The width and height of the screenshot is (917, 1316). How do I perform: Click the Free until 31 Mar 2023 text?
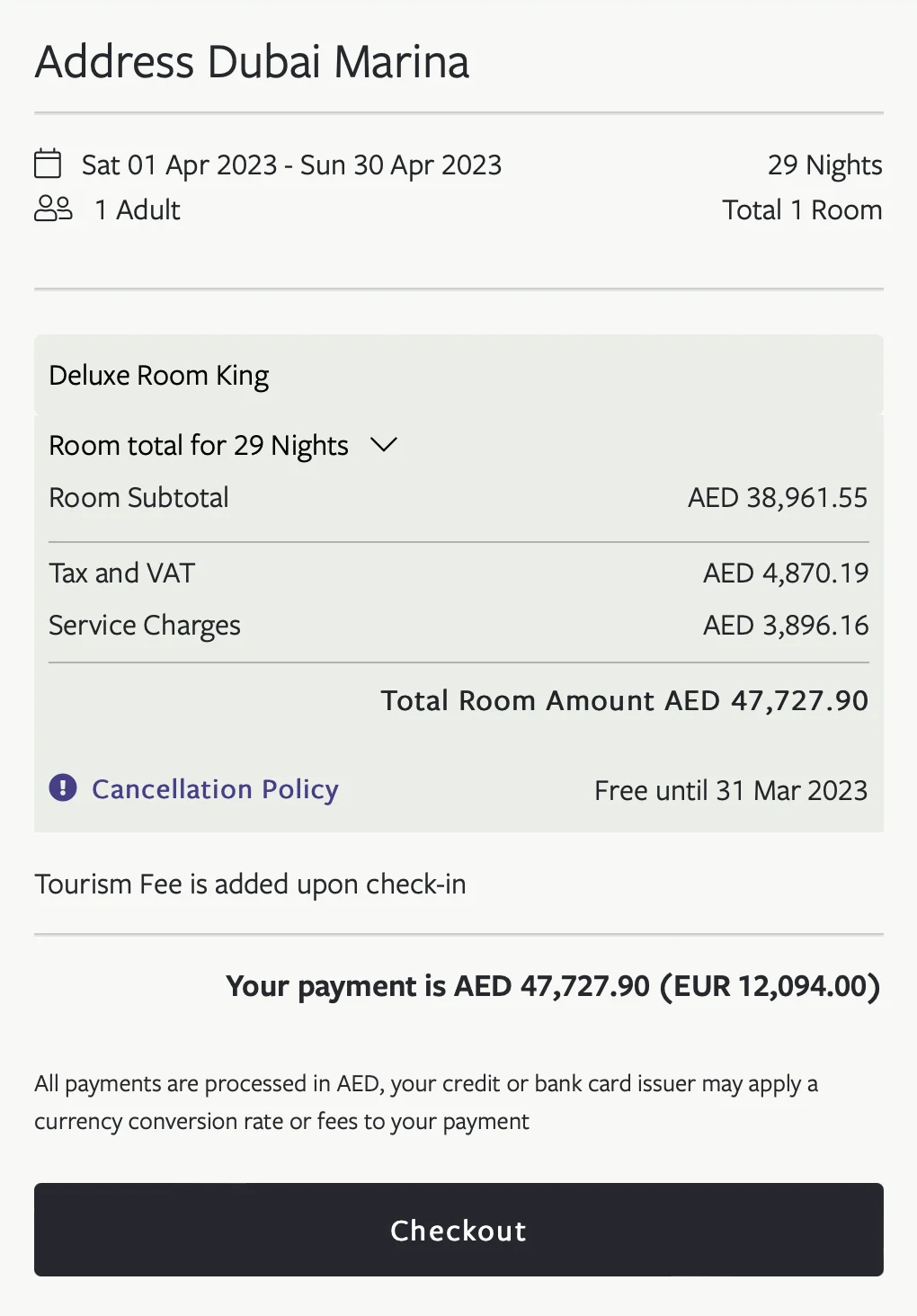pyautogui.click(x=731, y=791)
